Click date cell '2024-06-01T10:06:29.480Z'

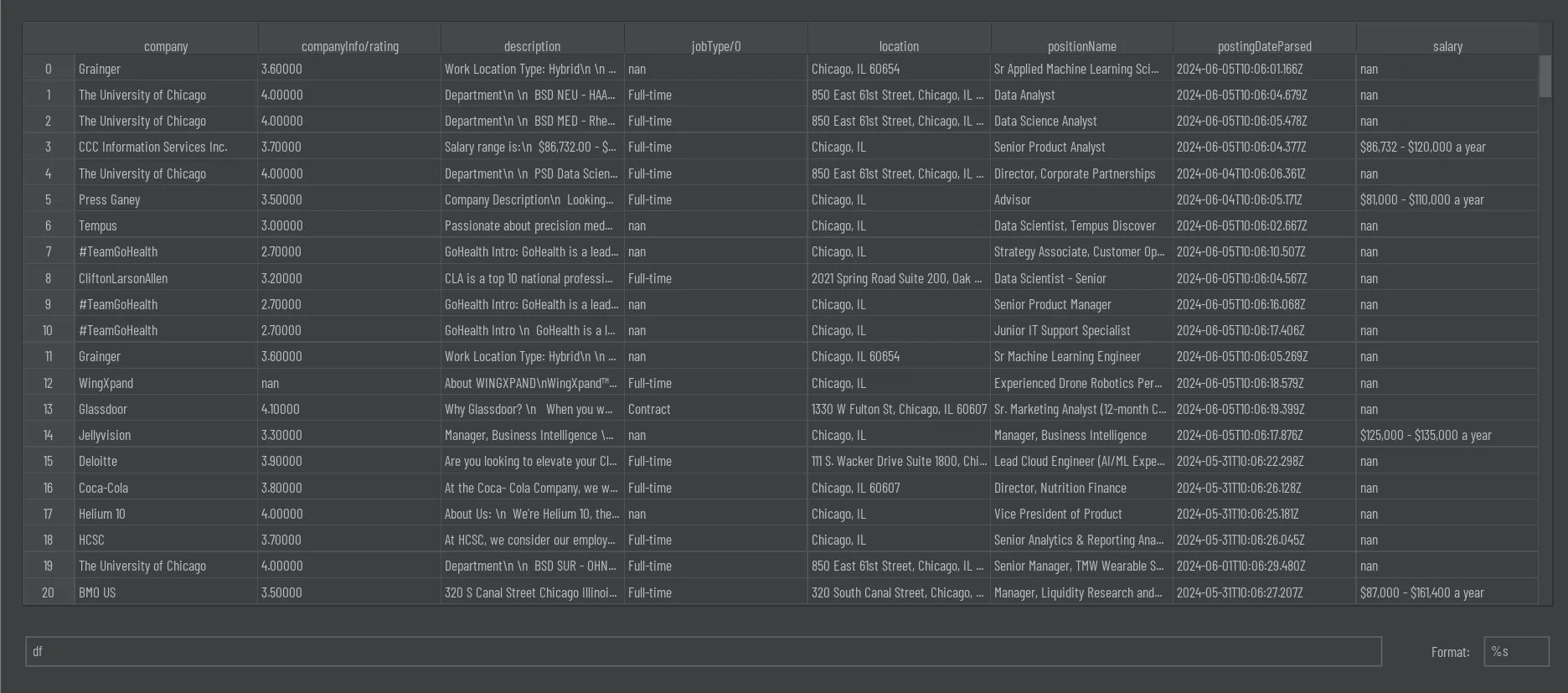pyautogui.click(x=1265, y=566)
